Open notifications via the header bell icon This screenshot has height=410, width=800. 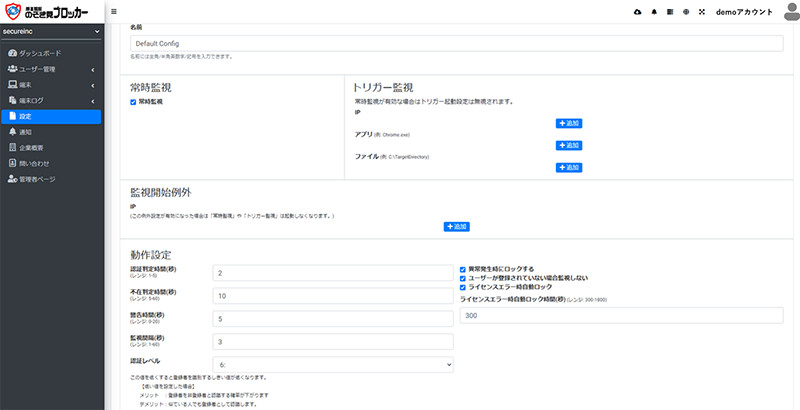click(x=654, y=11)
